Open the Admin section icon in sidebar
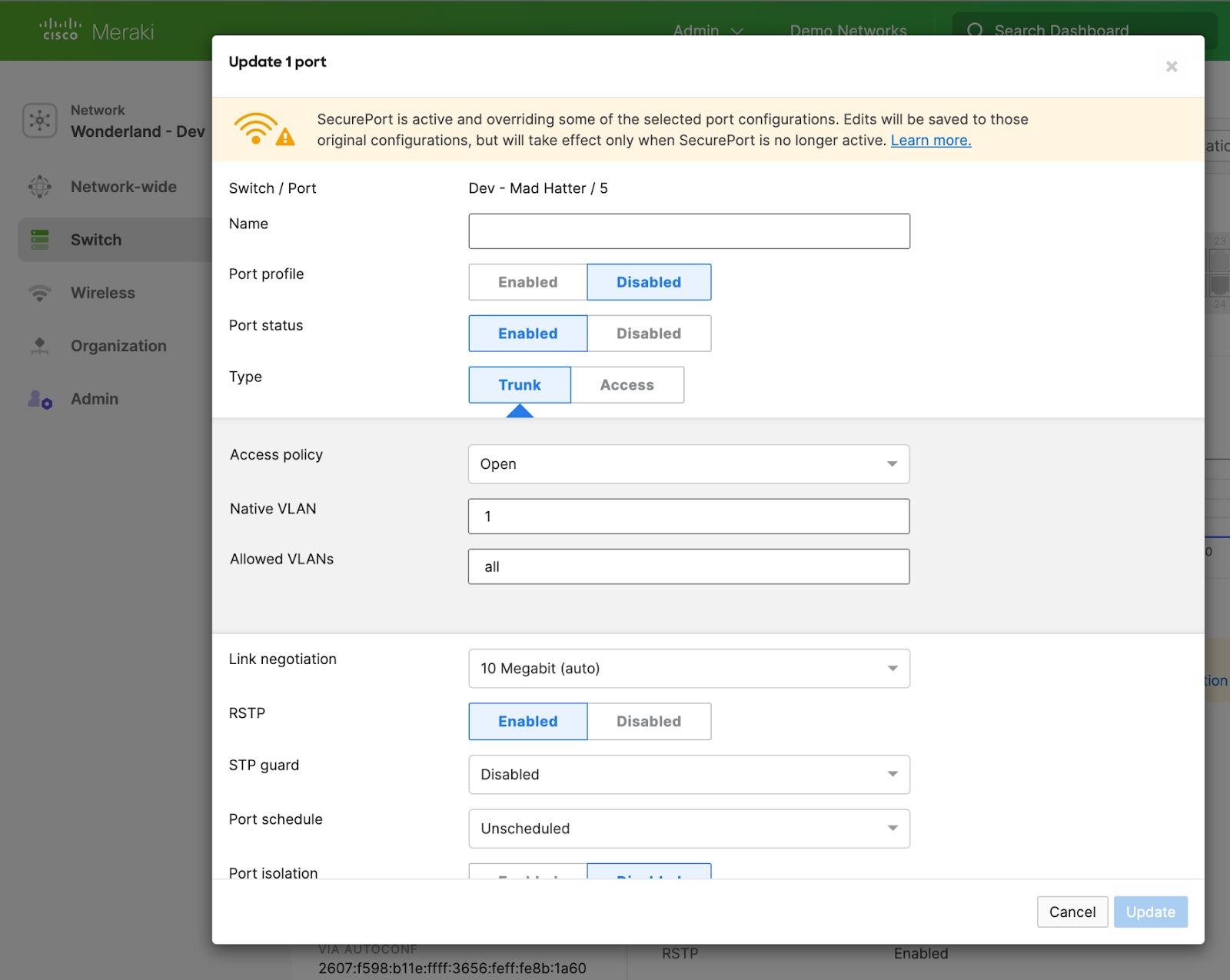The height and width of the screenshot is (980, 1230). pyautogui.click(x=39, y=399)
